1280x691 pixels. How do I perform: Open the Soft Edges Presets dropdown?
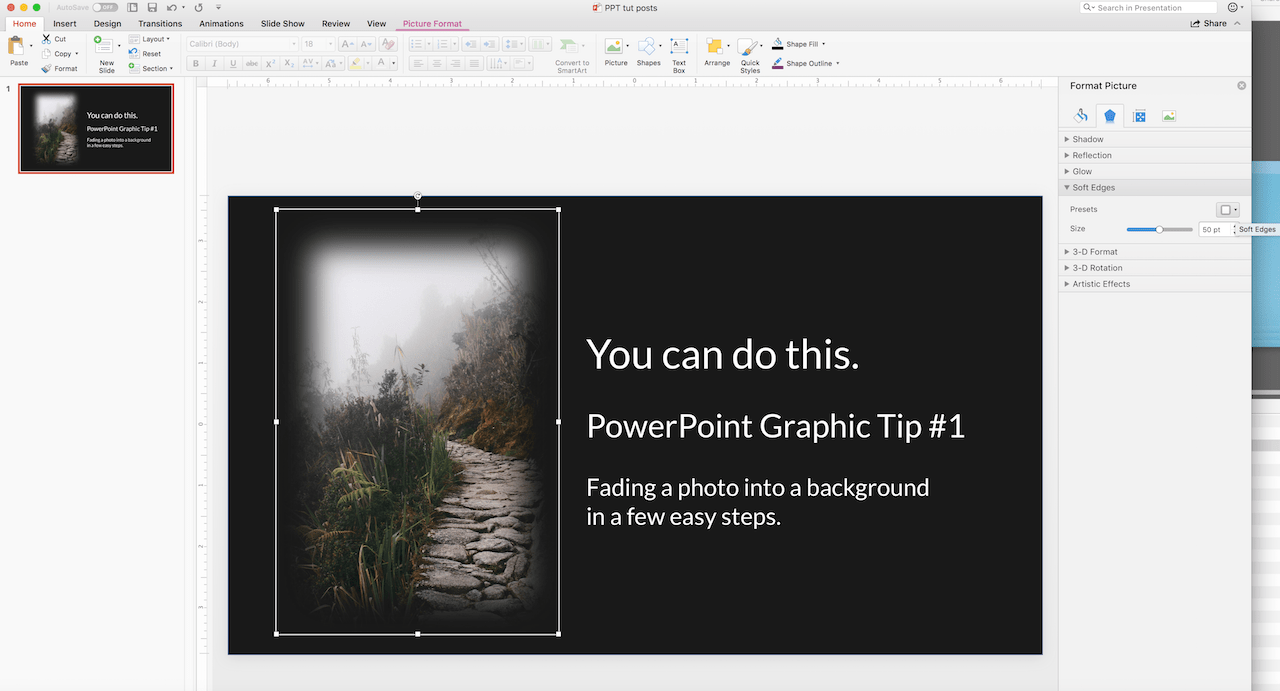click(x=1227, y=209)
